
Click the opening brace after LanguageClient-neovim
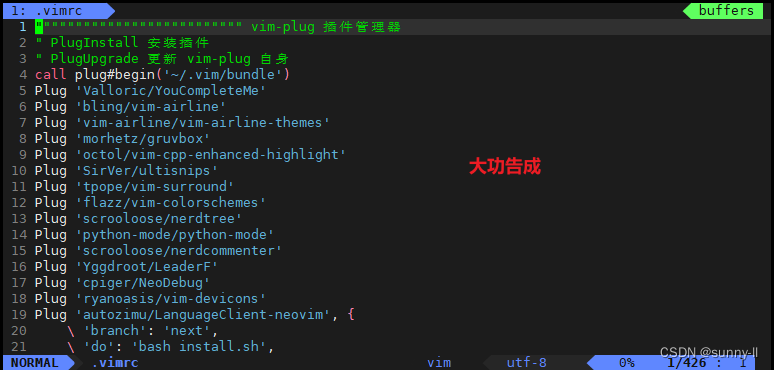click(x=350, y=315)
